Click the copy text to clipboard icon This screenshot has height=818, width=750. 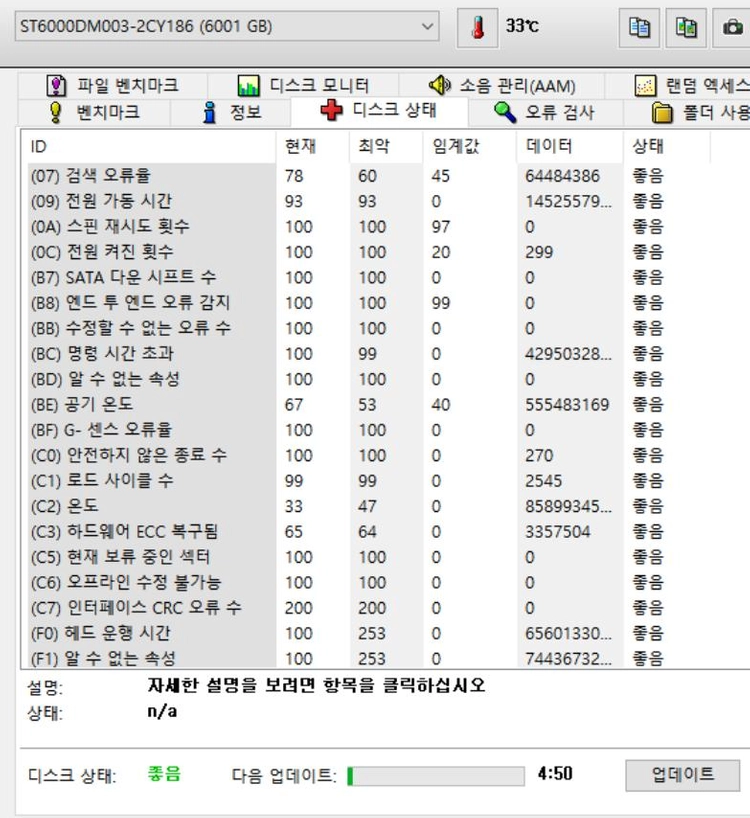click(x=639, y=27)
